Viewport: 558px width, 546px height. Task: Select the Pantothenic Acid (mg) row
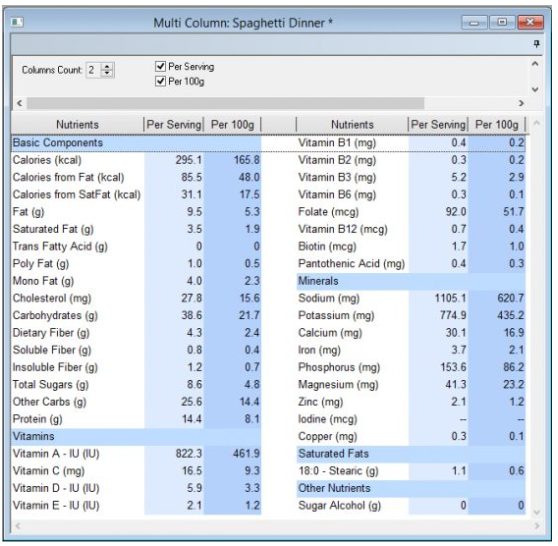tap(411, 264)
